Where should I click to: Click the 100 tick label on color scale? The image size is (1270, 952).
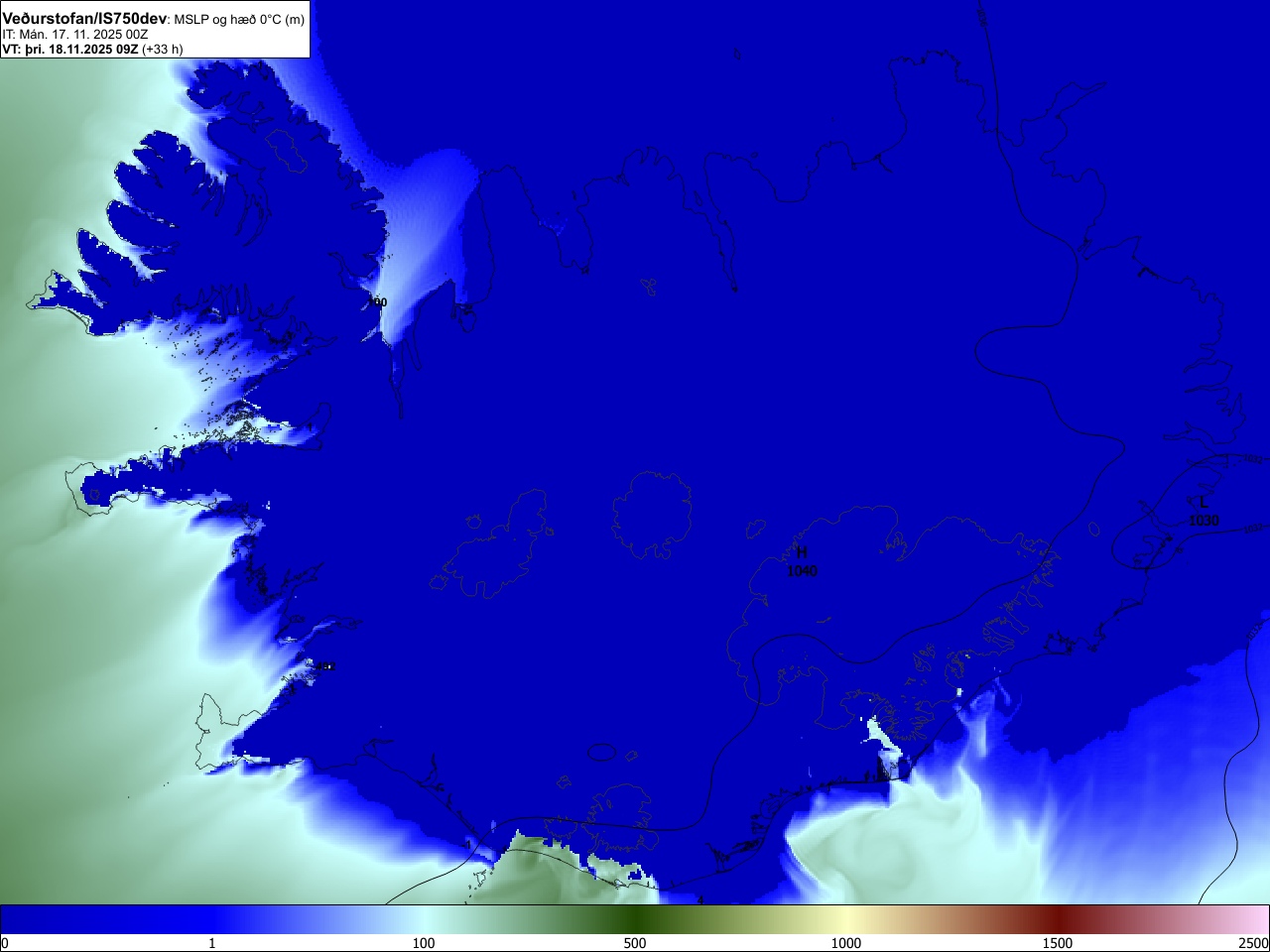click(x=424, y=943)
